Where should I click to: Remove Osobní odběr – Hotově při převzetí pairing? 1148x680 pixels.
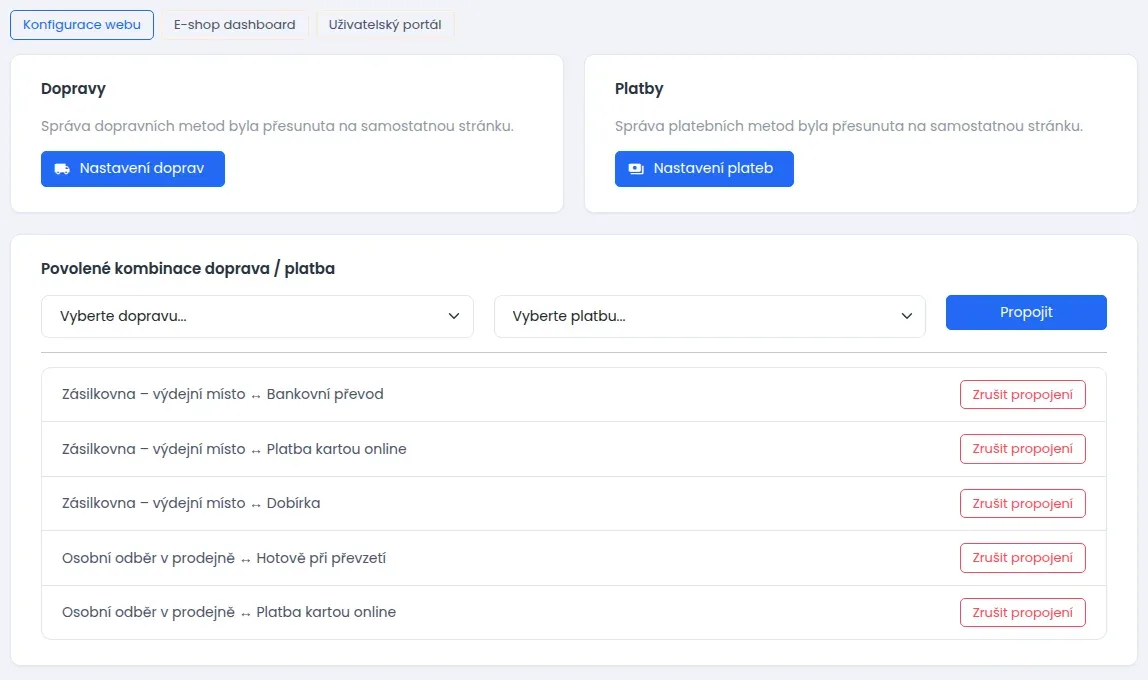tap(1023, 558)
